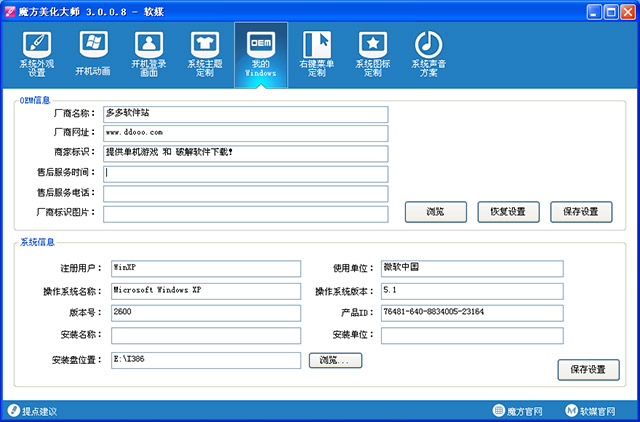This screenshot has width=640, height=422.
Task: Open 系统声音方案 sound scheme section
Action: coord(429,54)
